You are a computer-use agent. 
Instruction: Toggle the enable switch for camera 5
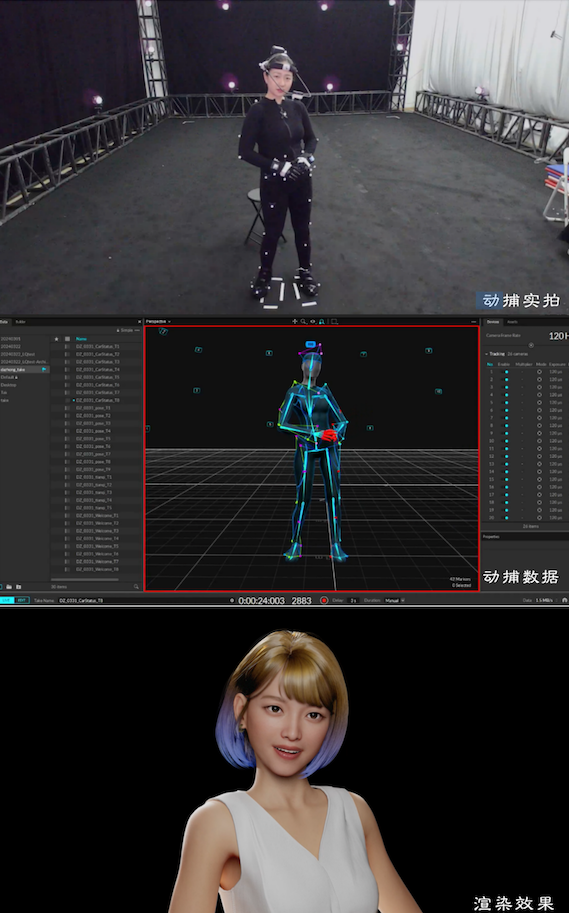pos(506,402)
